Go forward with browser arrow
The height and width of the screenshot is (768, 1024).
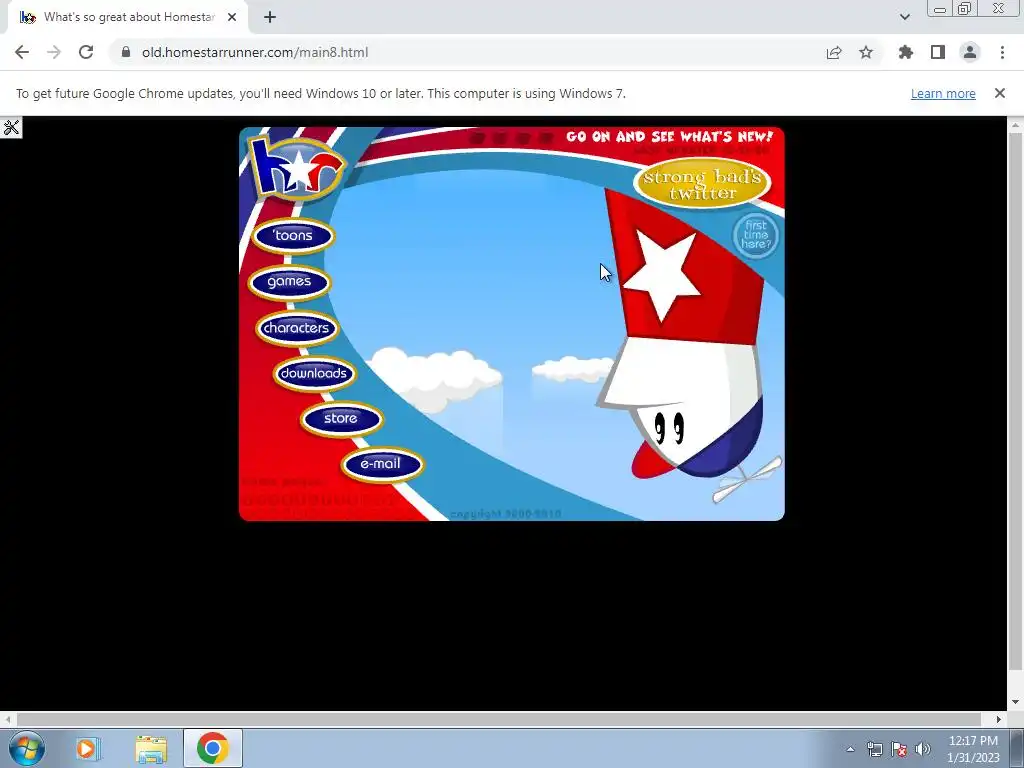coord(54,52)
